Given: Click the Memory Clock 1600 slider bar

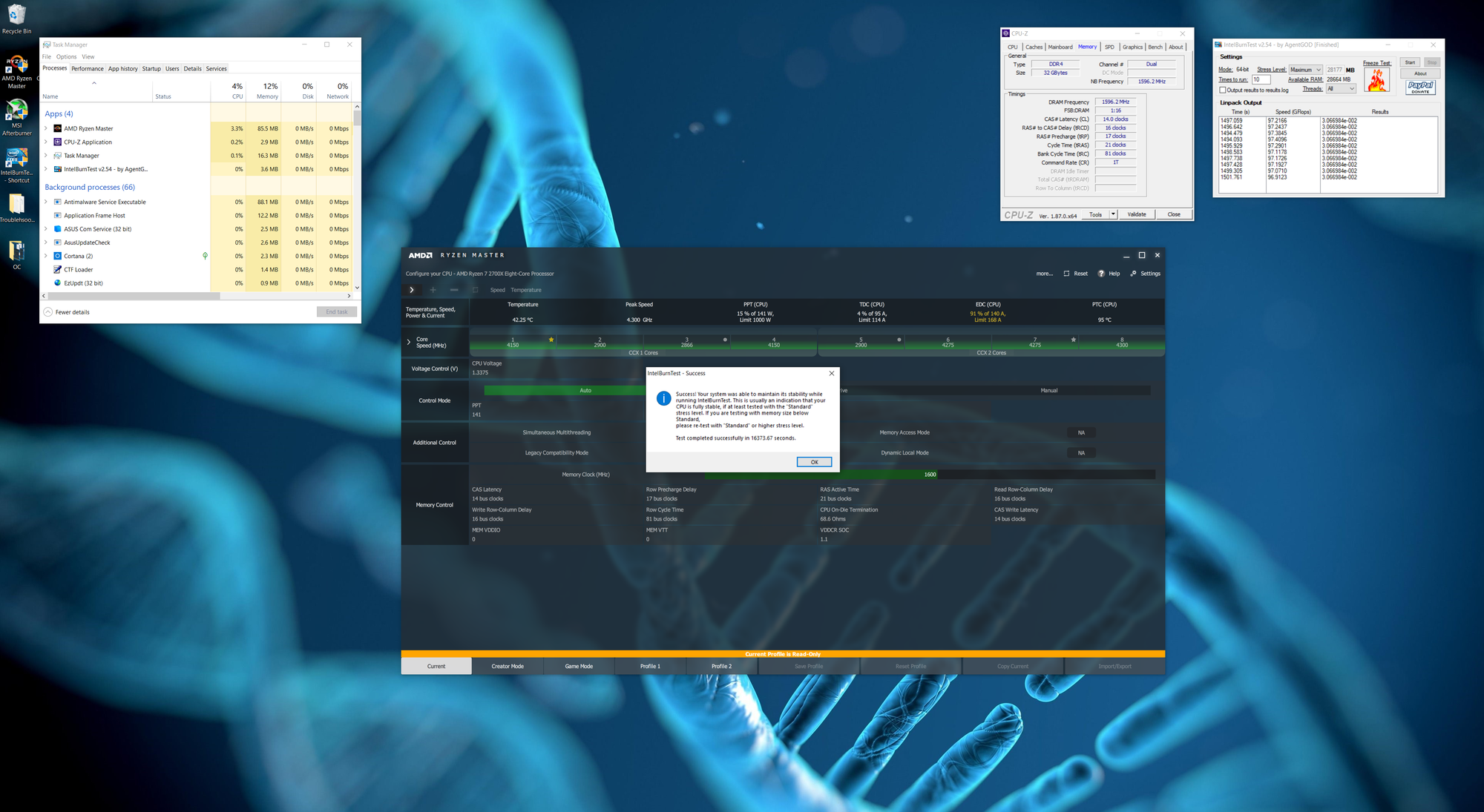Looking at the screenshot, I should [930, 475].
